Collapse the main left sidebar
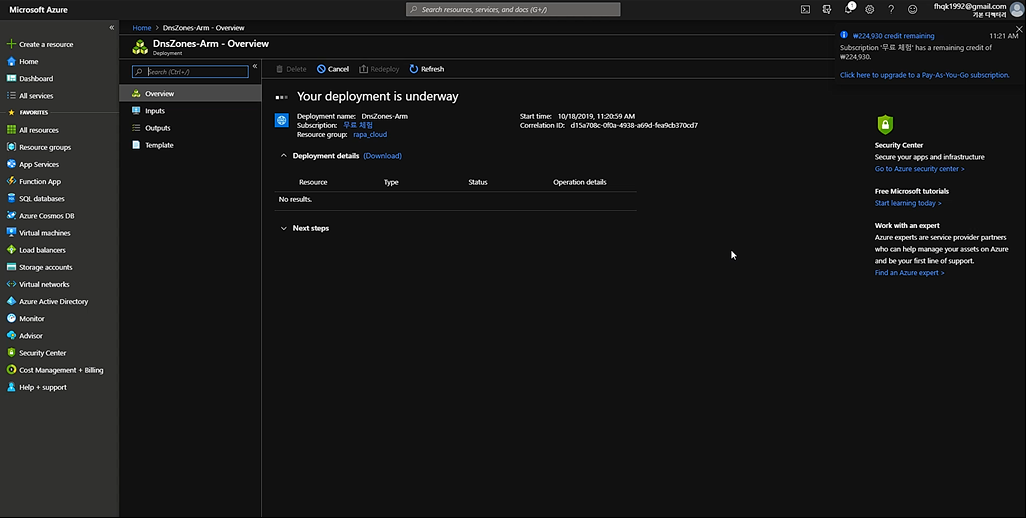1026x518 pixels. (111, 27)
